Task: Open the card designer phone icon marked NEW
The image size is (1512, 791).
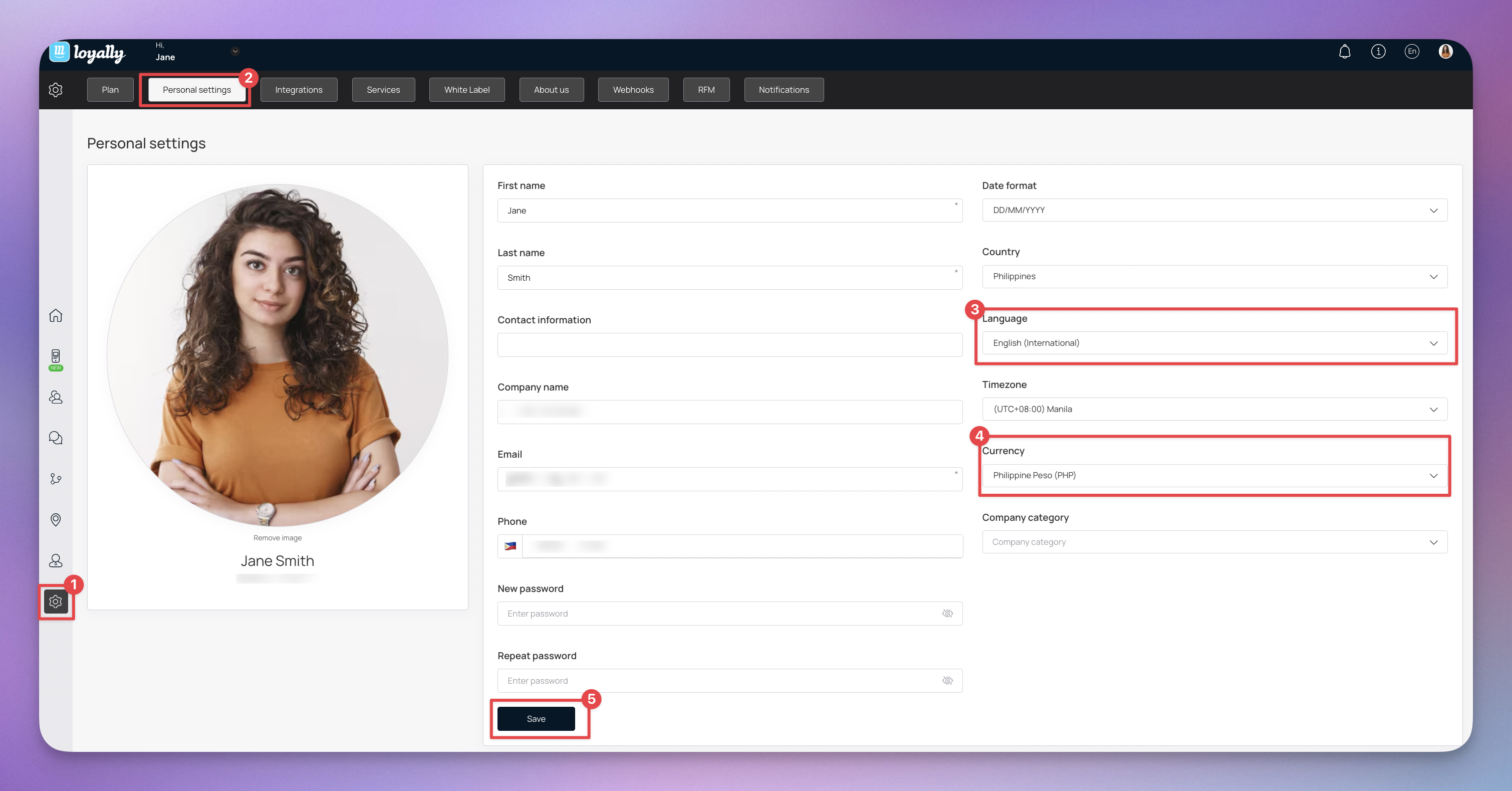Action: pyautogui.click(x=56, y=356)
